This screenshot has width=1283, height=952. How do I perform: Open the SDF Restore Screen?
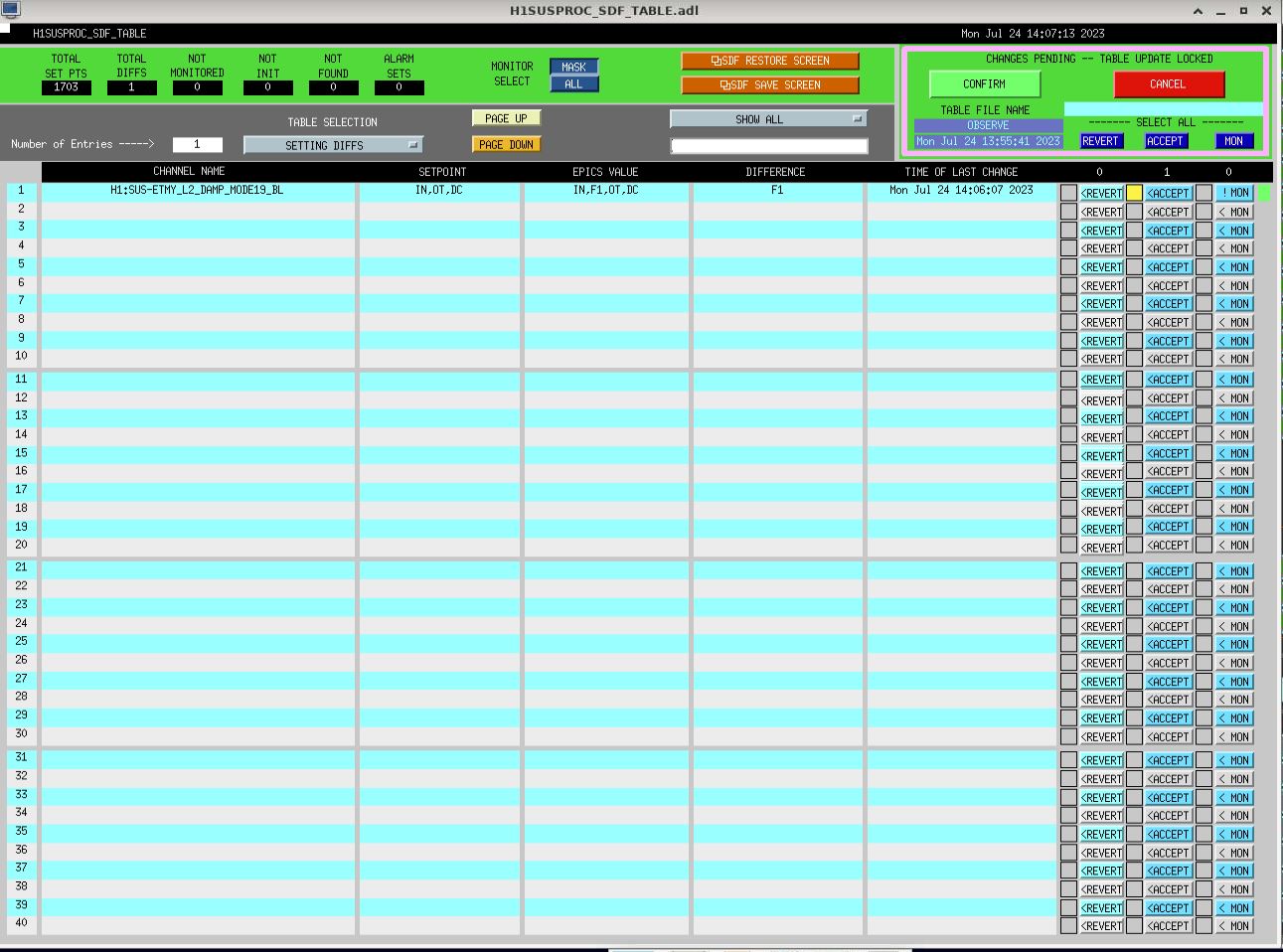pyautogui.click(x=769, y=61)
